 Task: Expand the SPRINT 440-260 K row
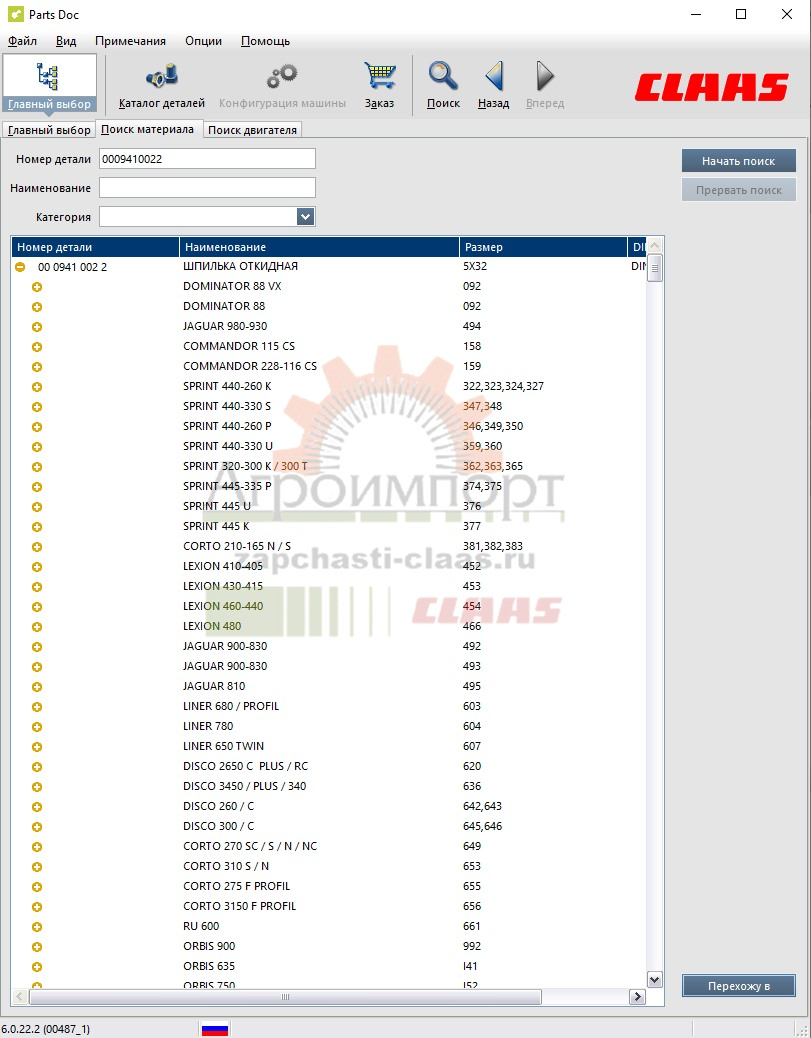[37, 387]
